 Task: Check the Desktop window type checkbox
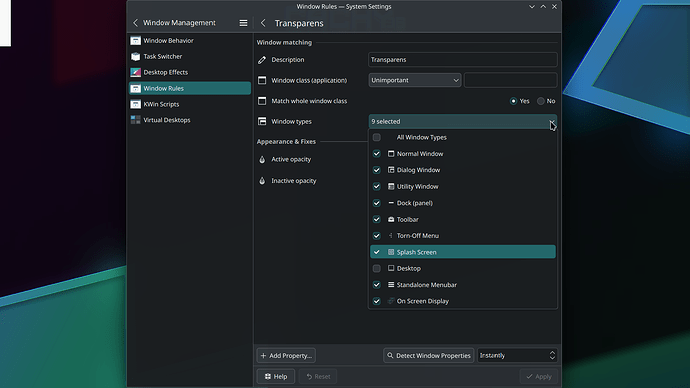click(x=377, y=268)
